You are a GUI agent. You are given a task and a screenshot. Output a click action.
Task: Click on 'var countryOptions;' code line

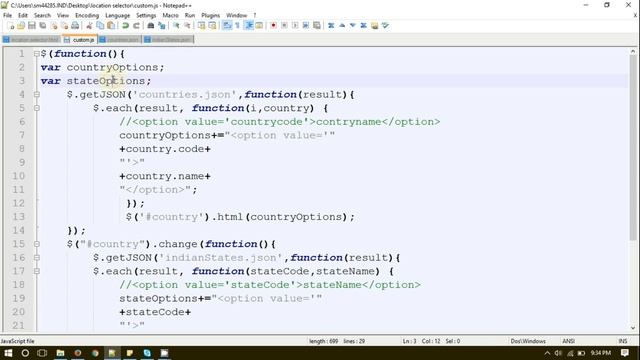tap(102, 67)
